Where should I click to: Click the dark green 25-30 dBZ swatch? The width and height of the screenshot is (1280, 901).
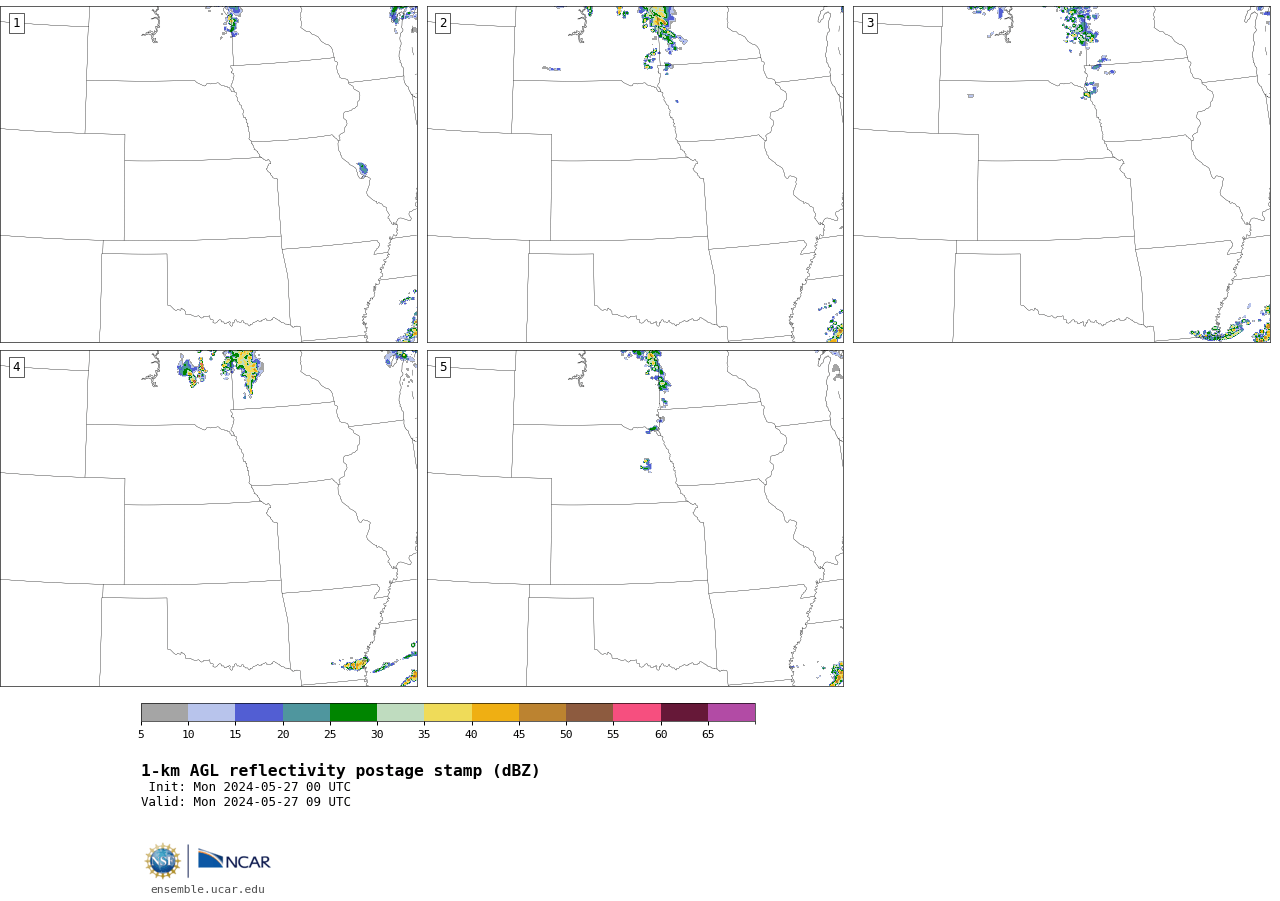tap(353, 713)
